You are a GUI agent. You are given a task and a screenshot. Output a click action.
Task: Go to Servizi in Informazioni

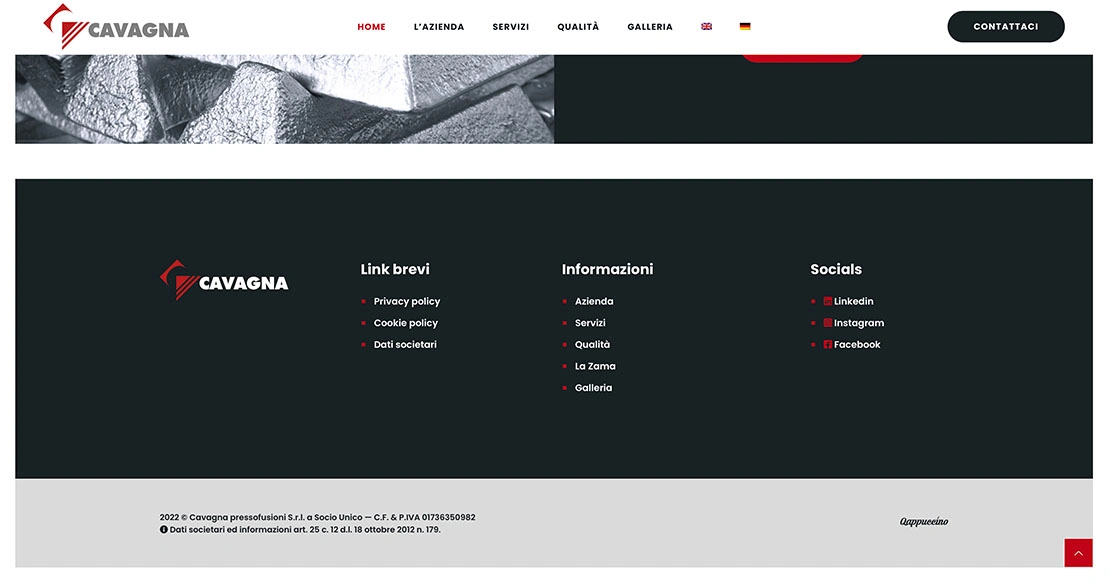click(x=590, y=323)
